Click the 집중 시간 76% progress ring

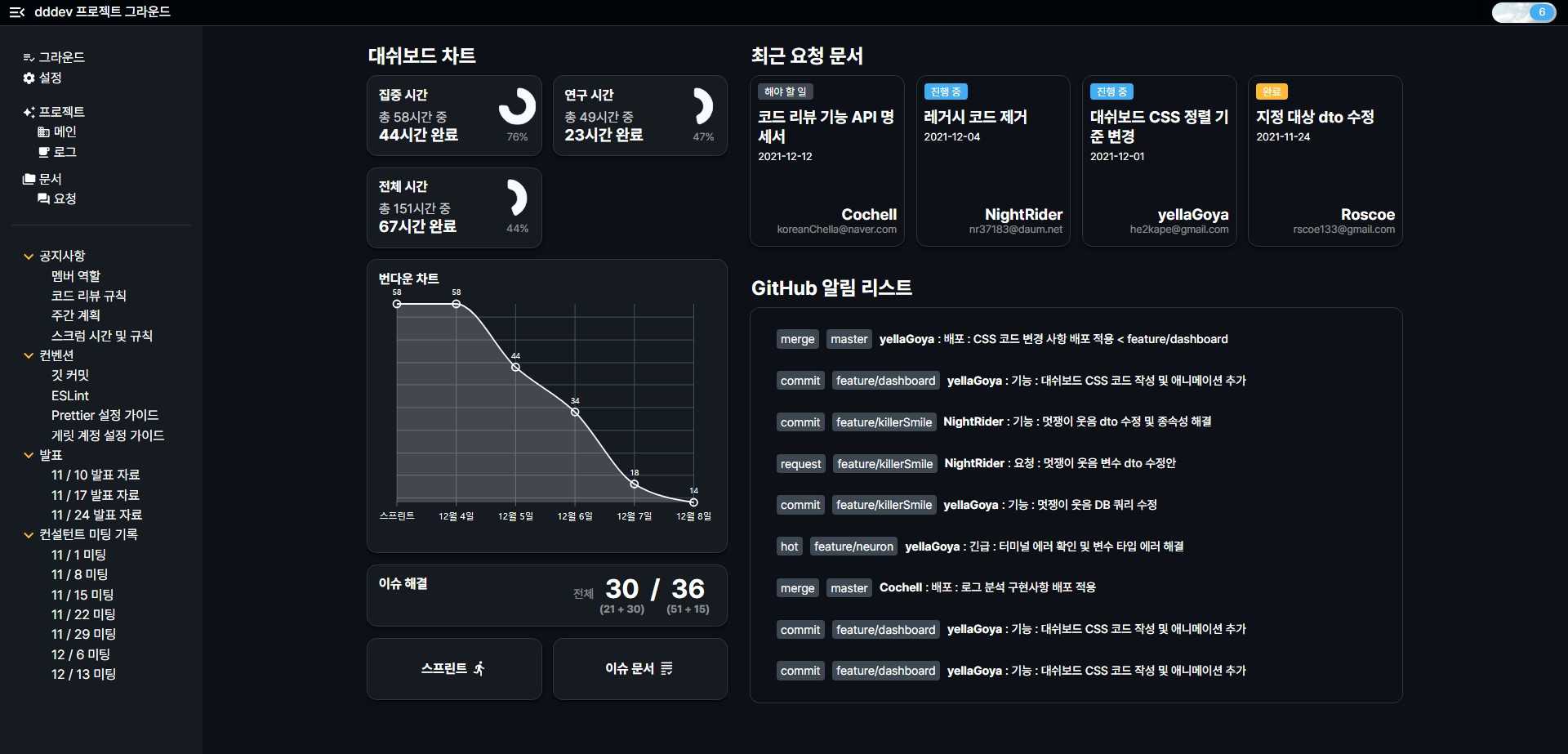pos(517,106)
